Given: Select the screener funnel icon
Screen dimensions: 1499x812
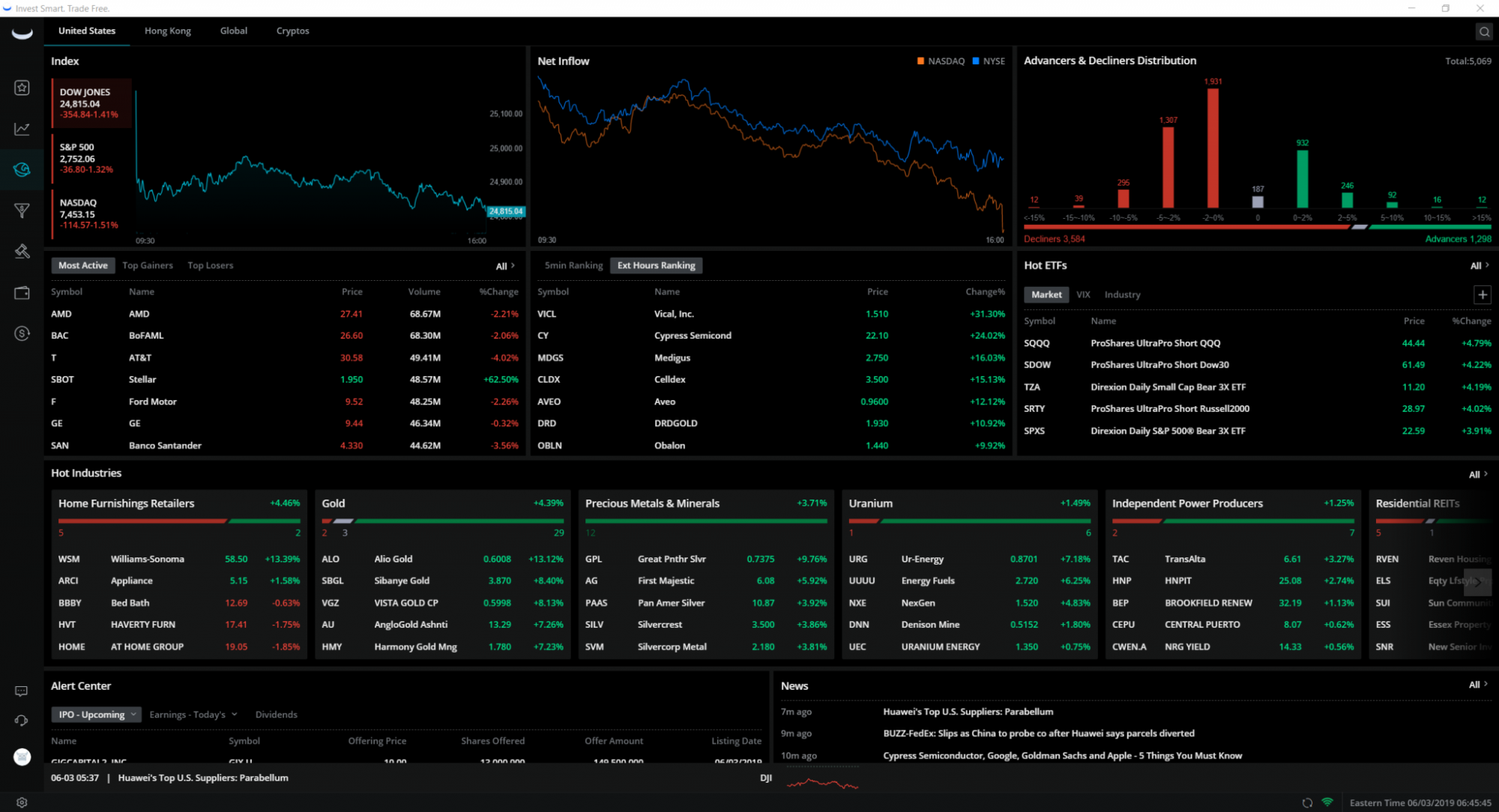Looking at the screenshot, I should [22, 210].
